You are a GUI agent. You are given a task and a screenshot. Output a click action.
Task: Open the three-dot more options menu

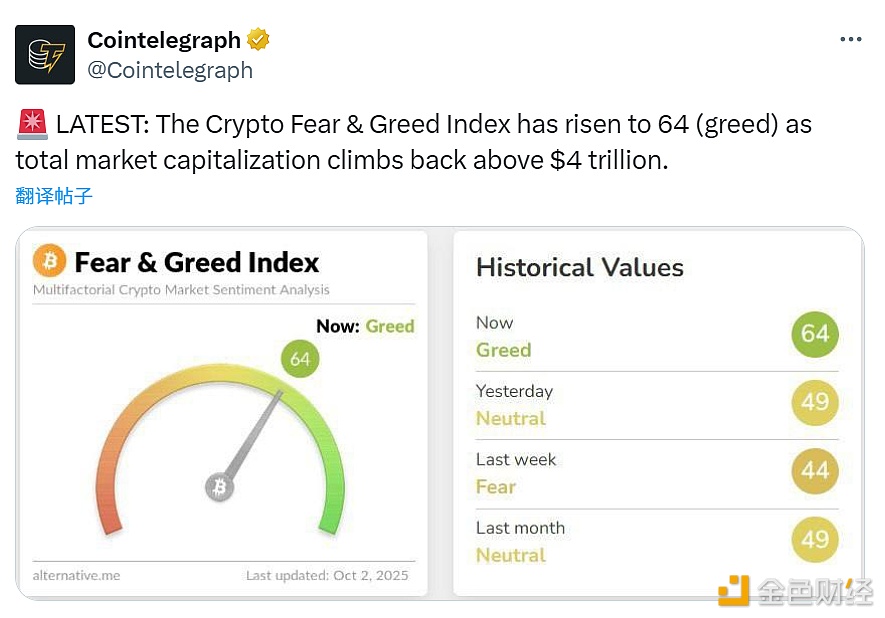click(850, 39)
